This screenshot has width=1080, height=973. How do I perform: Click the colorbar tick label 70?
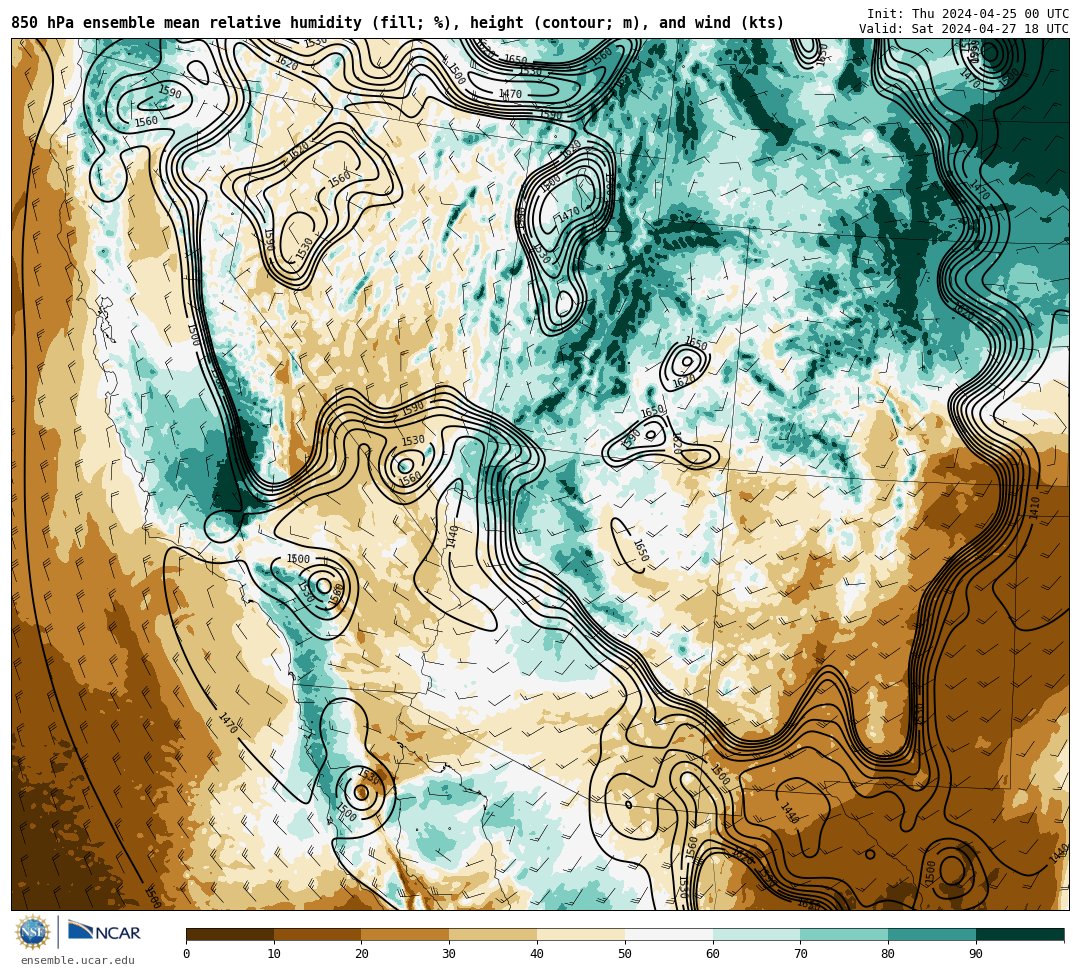pyautogui.click(x=800, y=954)
